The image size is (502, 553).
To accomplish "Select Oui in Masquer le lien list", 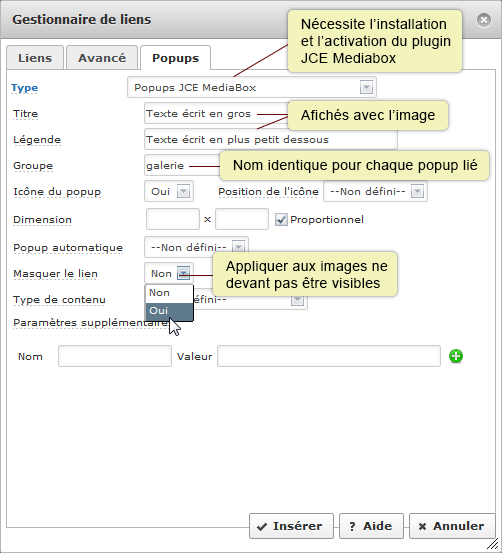I will tap(169, 311).
